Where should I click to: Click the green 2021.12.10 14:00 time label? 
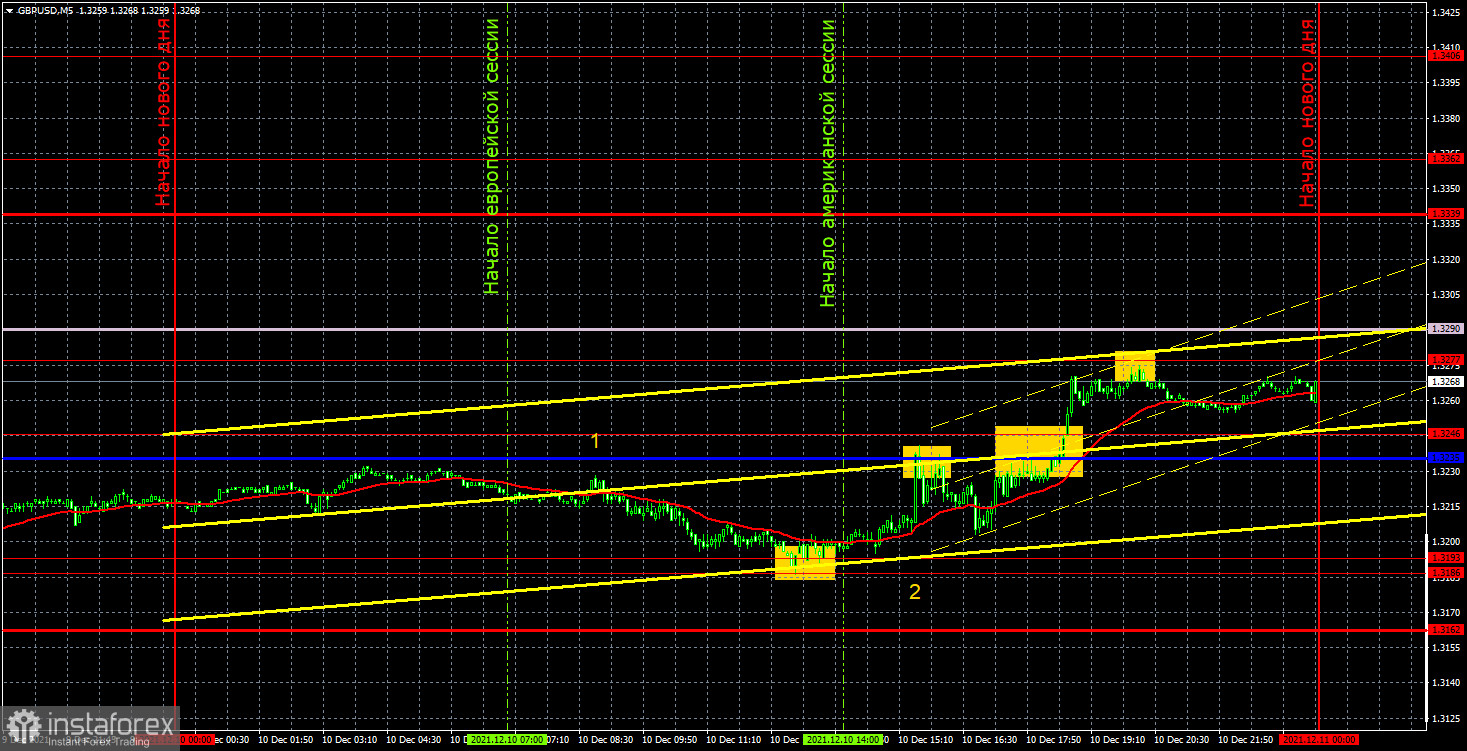coord(843,739)
